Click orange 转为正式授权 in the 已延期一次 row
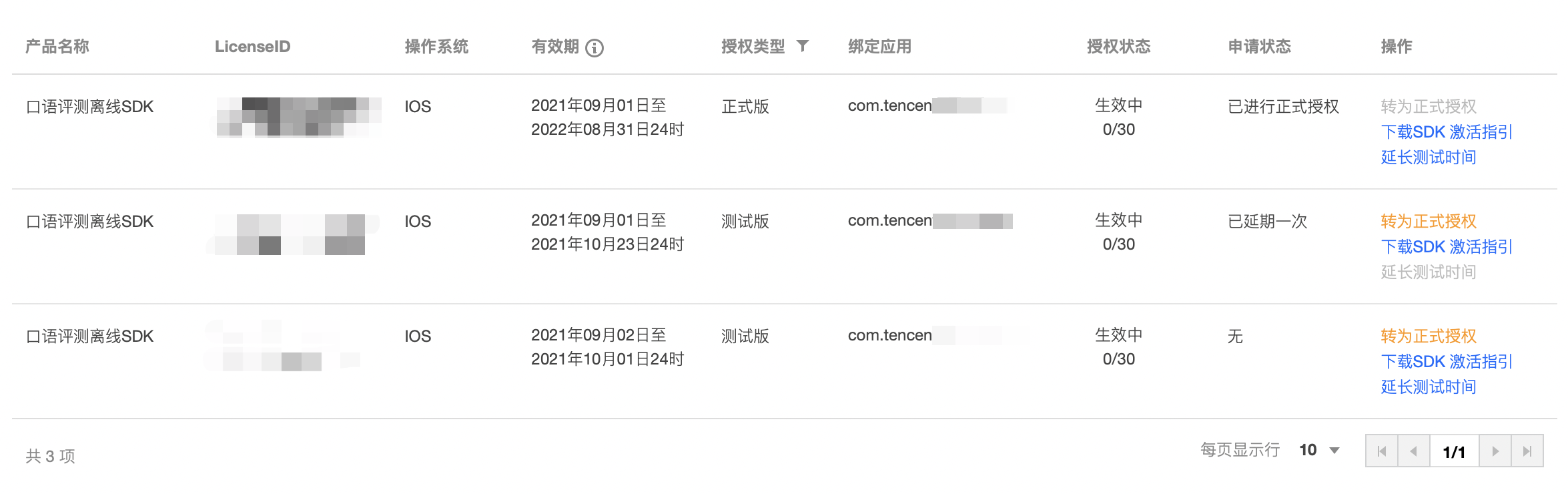 click(x=1429, y=222)
